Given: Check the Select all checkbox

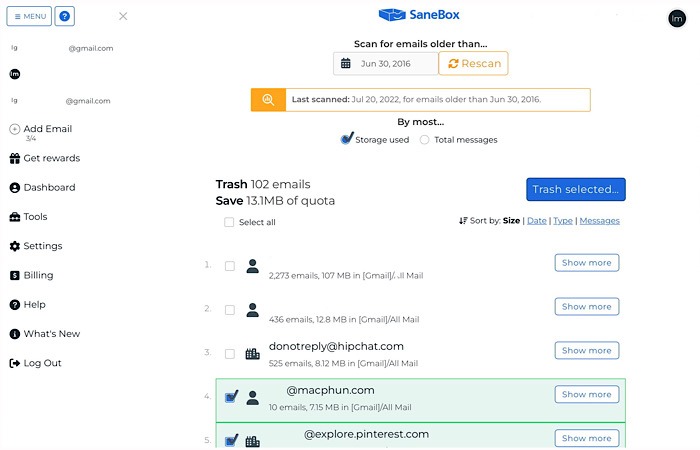Looking at the screenshot, I should (x=229, y=222).
